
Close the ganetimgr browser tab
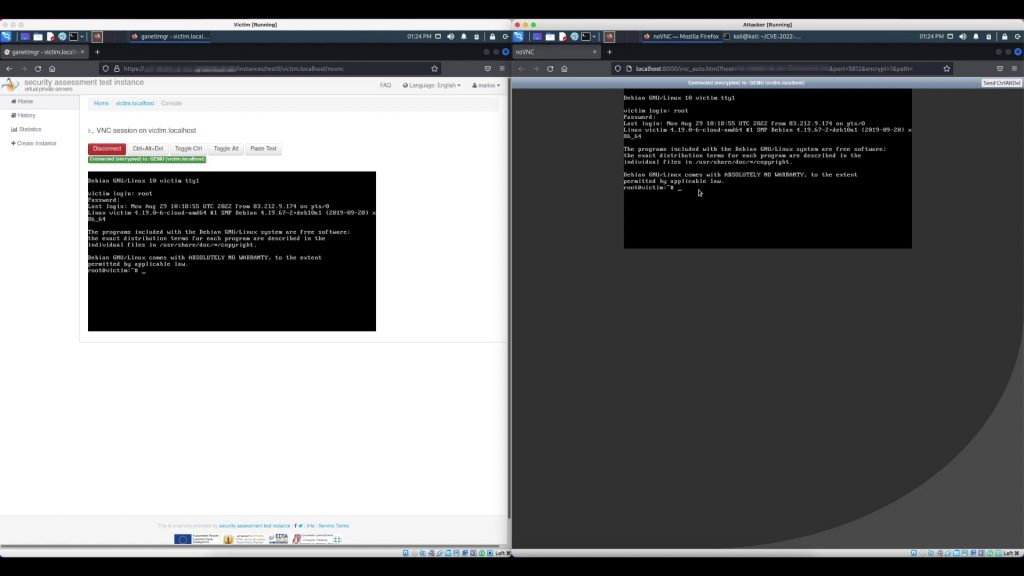(84, 51)
